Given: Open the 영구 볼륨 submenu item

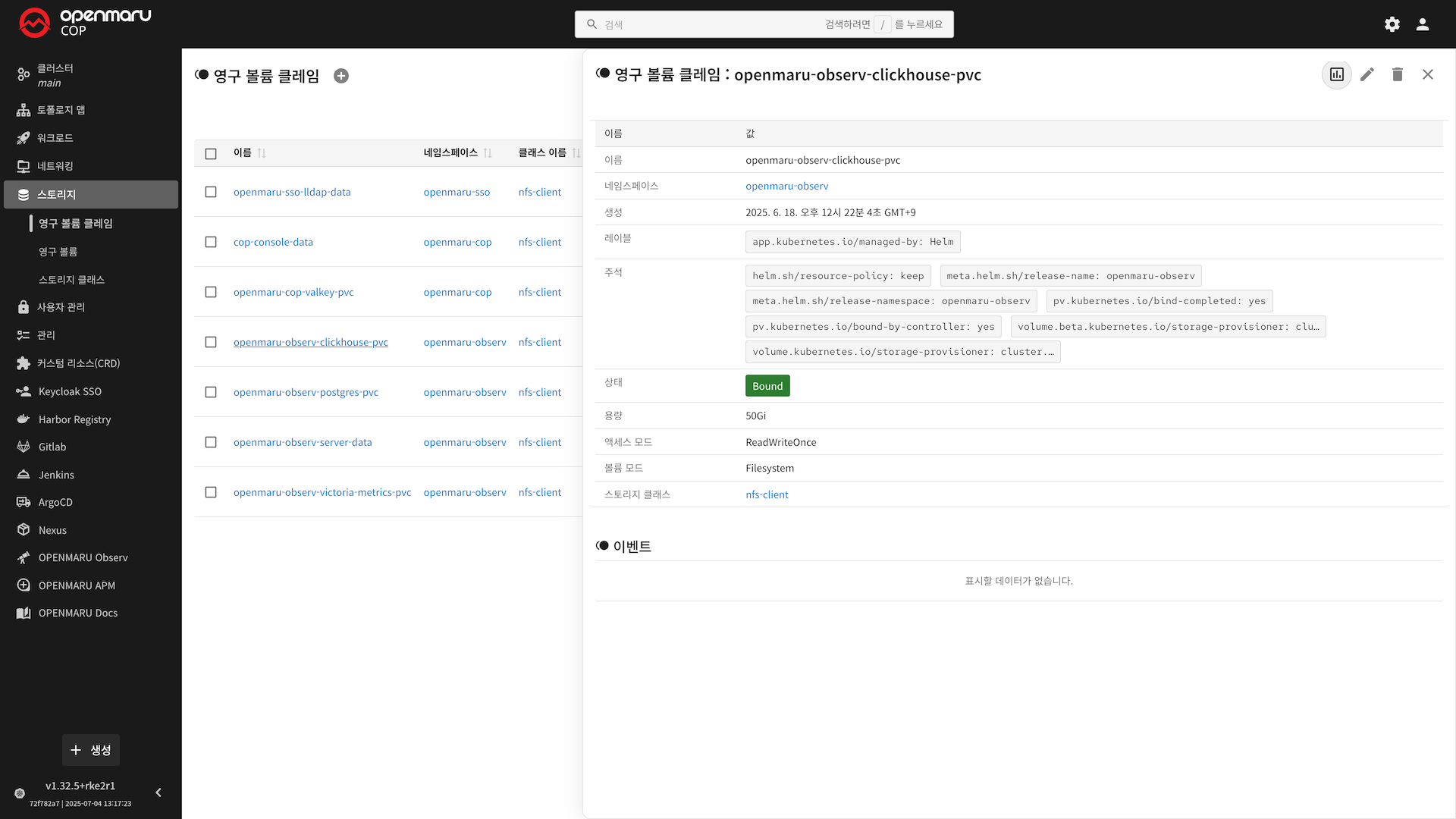Looking at the screenshot, I should [x=58, y=252].
